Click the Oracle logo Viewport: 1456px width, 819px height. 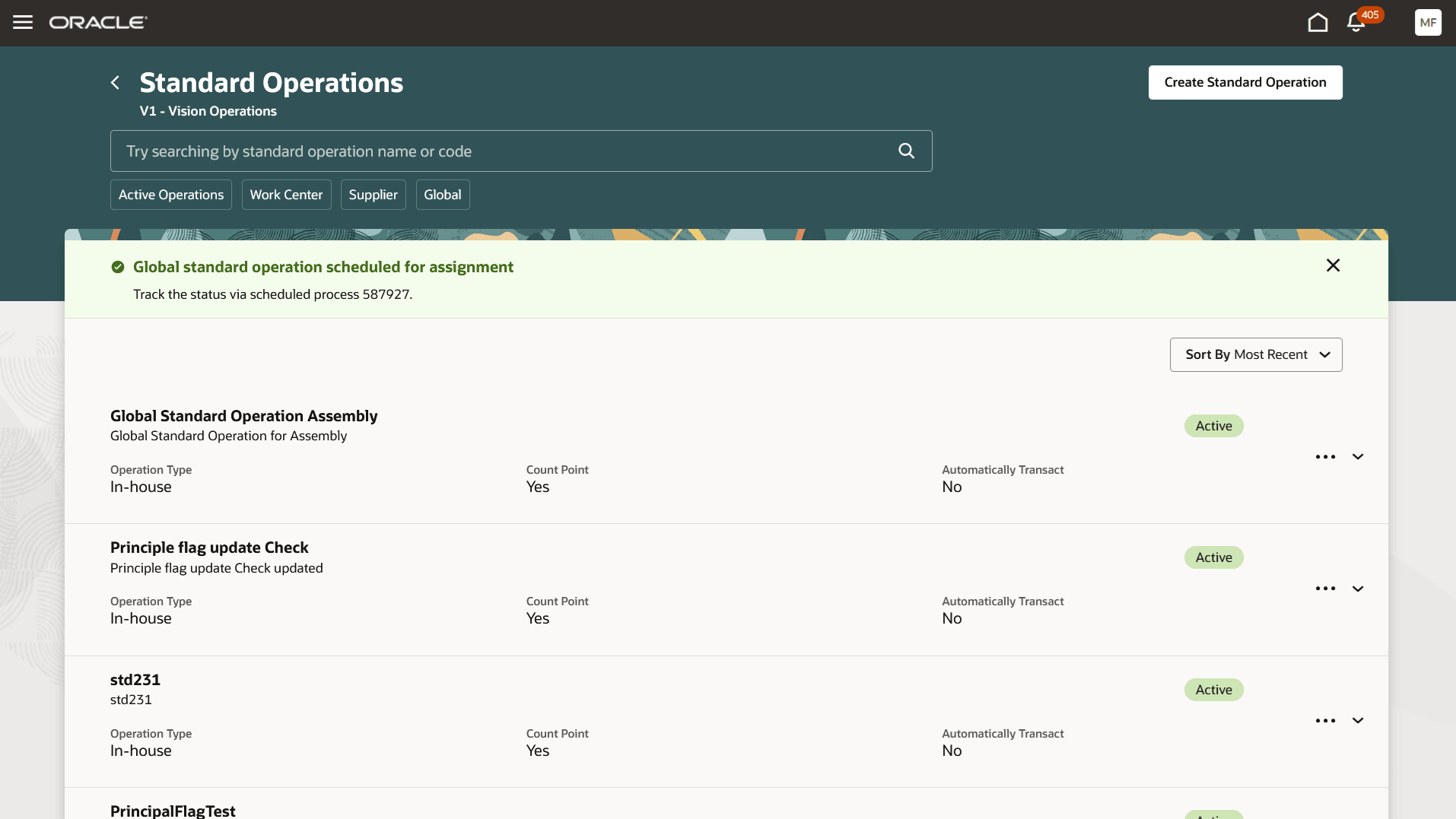98,23
